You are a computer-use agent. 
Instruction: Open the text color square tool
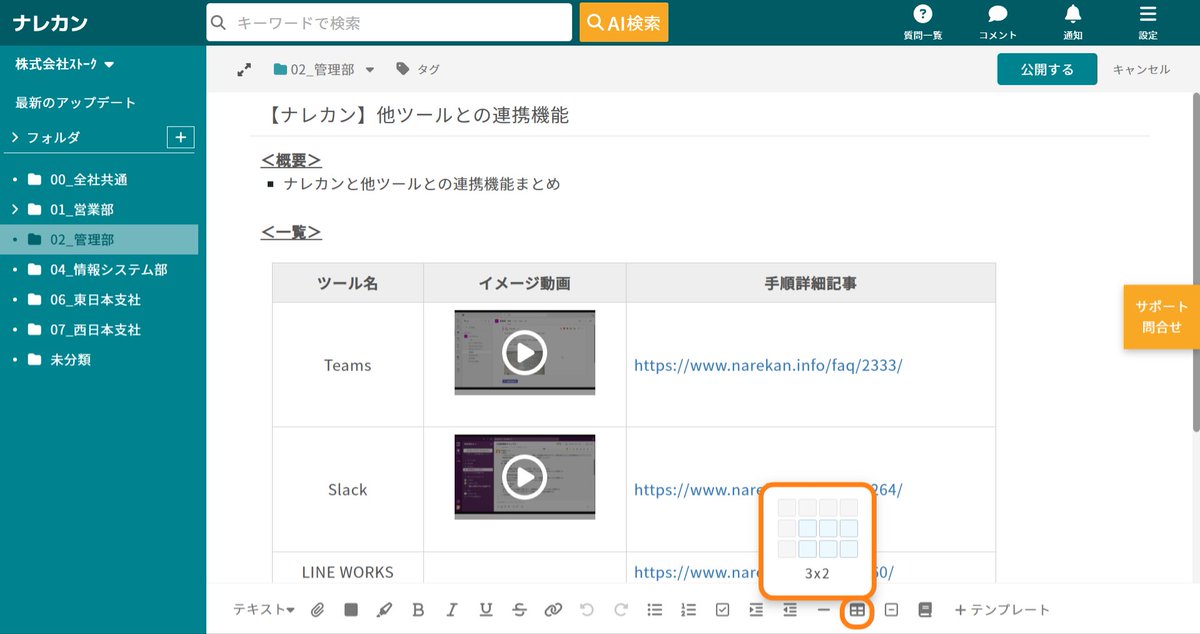point(351,609)
